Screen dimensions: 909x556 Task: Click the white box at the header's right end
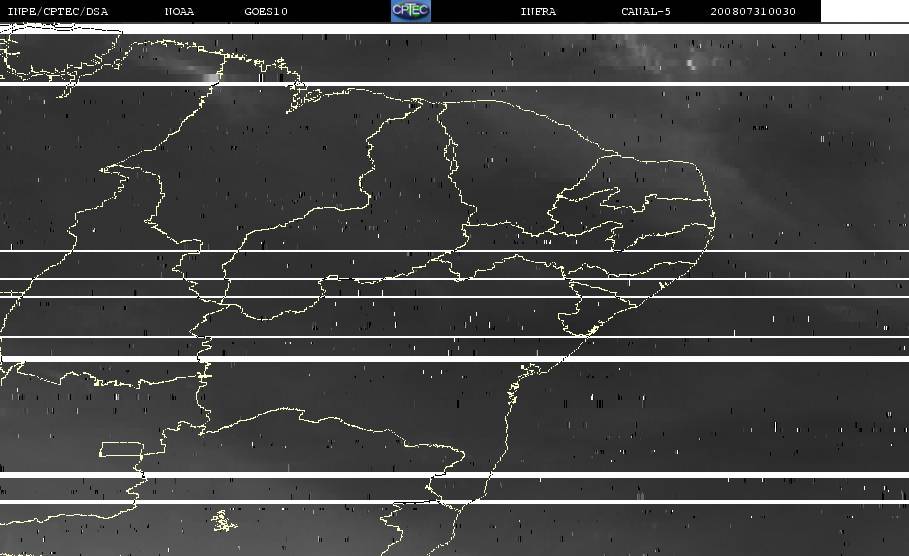tap(864, 11)
